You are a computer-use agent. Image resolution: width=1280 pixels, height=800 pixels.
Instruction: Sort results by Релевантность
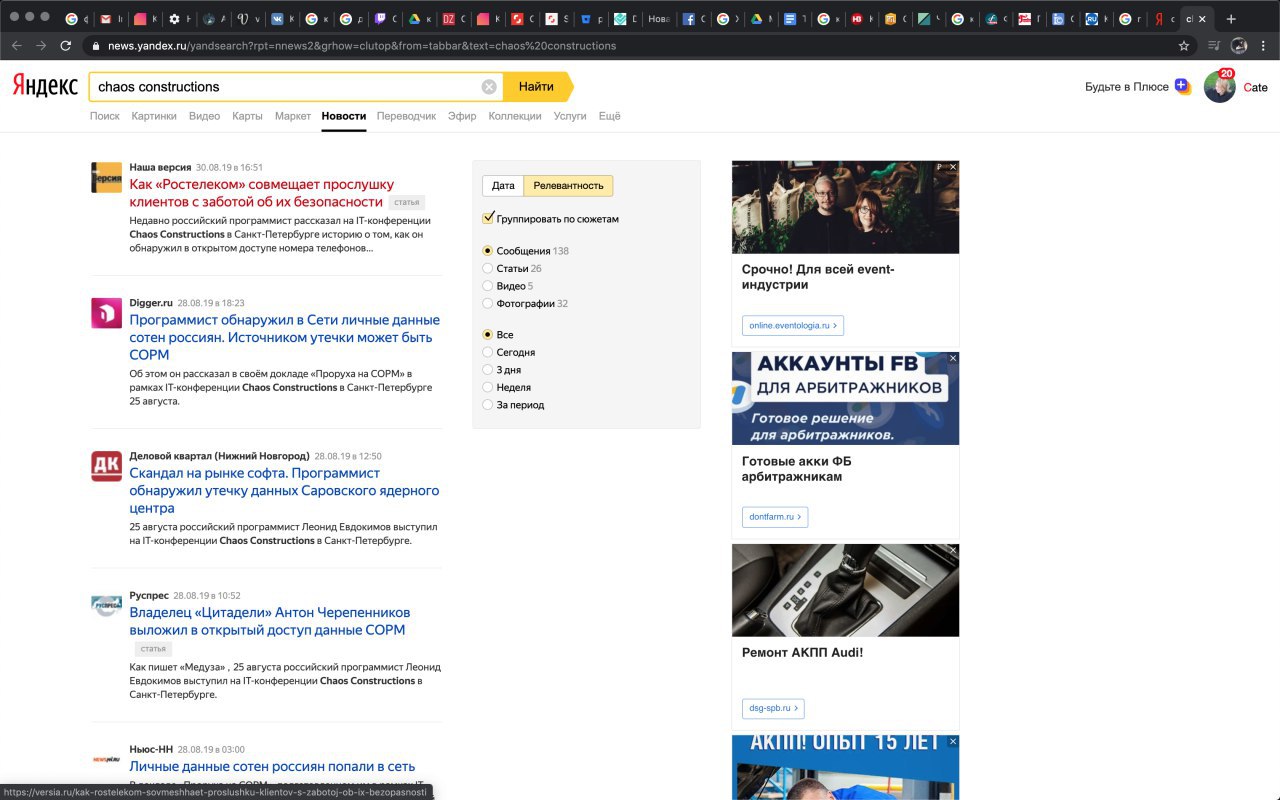tap(568, 186)
